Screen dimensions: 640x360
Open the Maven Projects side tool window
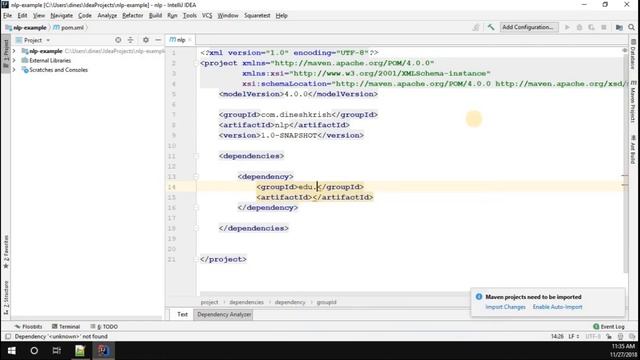click(633, 101)
